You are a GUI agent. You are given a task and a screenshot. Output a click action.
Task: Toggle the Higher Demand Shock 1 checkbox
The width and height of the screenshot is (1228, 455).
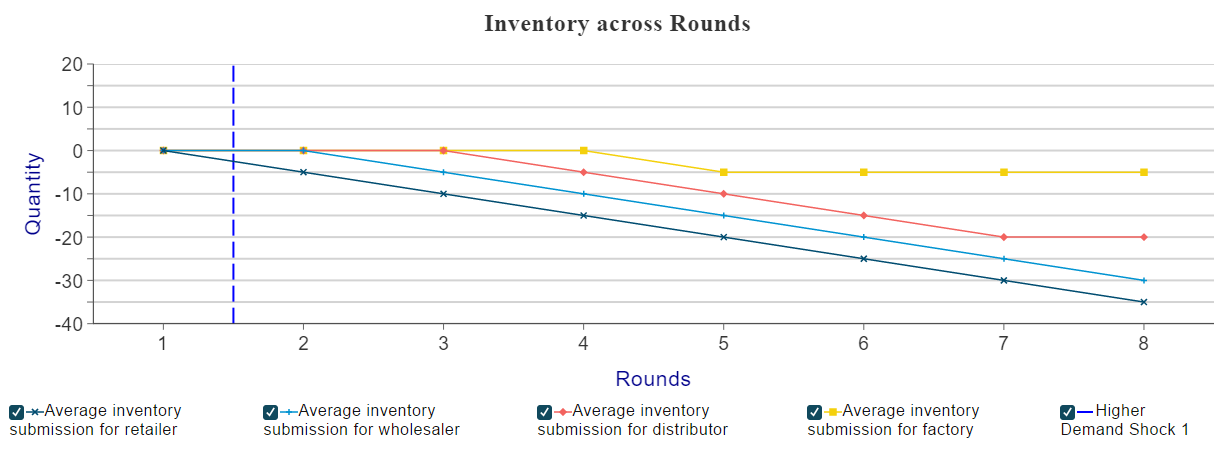(x=1068, y=412)
